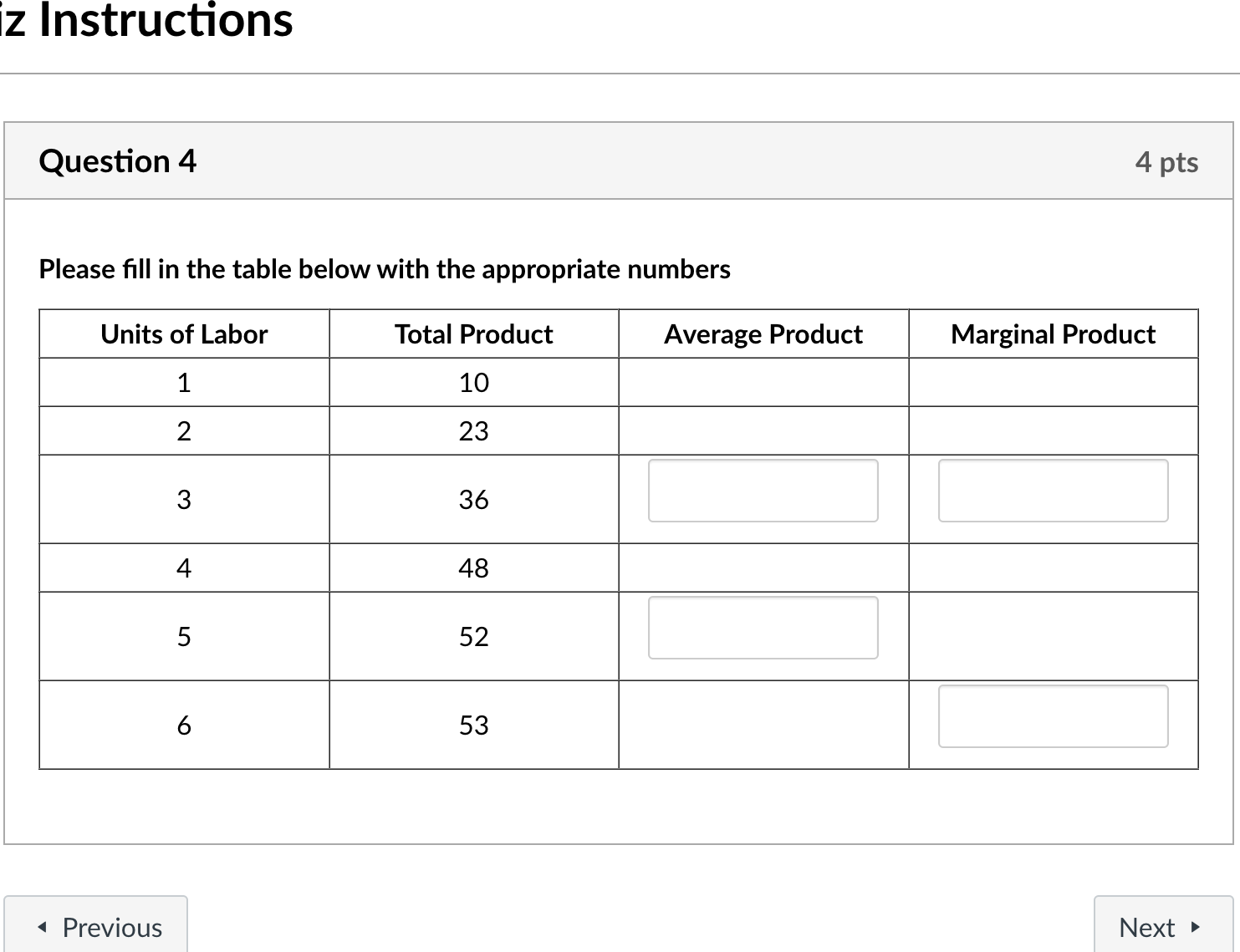This screenshot has height=952, width=1240.
Task: Select the Average Product column header
Action: click(x=763, y=333)
